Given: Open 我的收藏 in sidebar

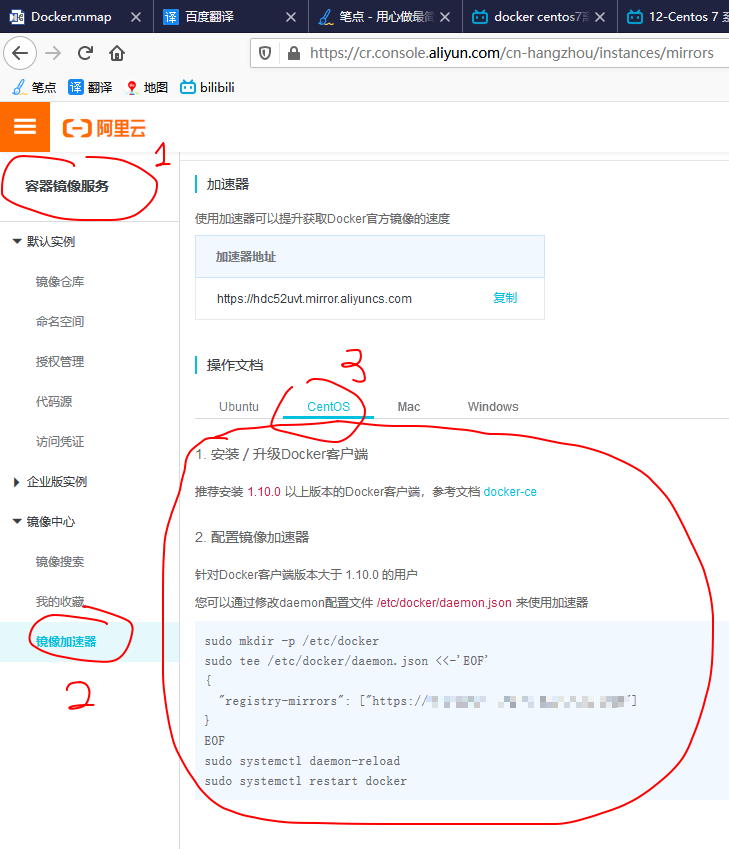Looking at the screenshot, I should pyautogui.click(x=60, y=602).
